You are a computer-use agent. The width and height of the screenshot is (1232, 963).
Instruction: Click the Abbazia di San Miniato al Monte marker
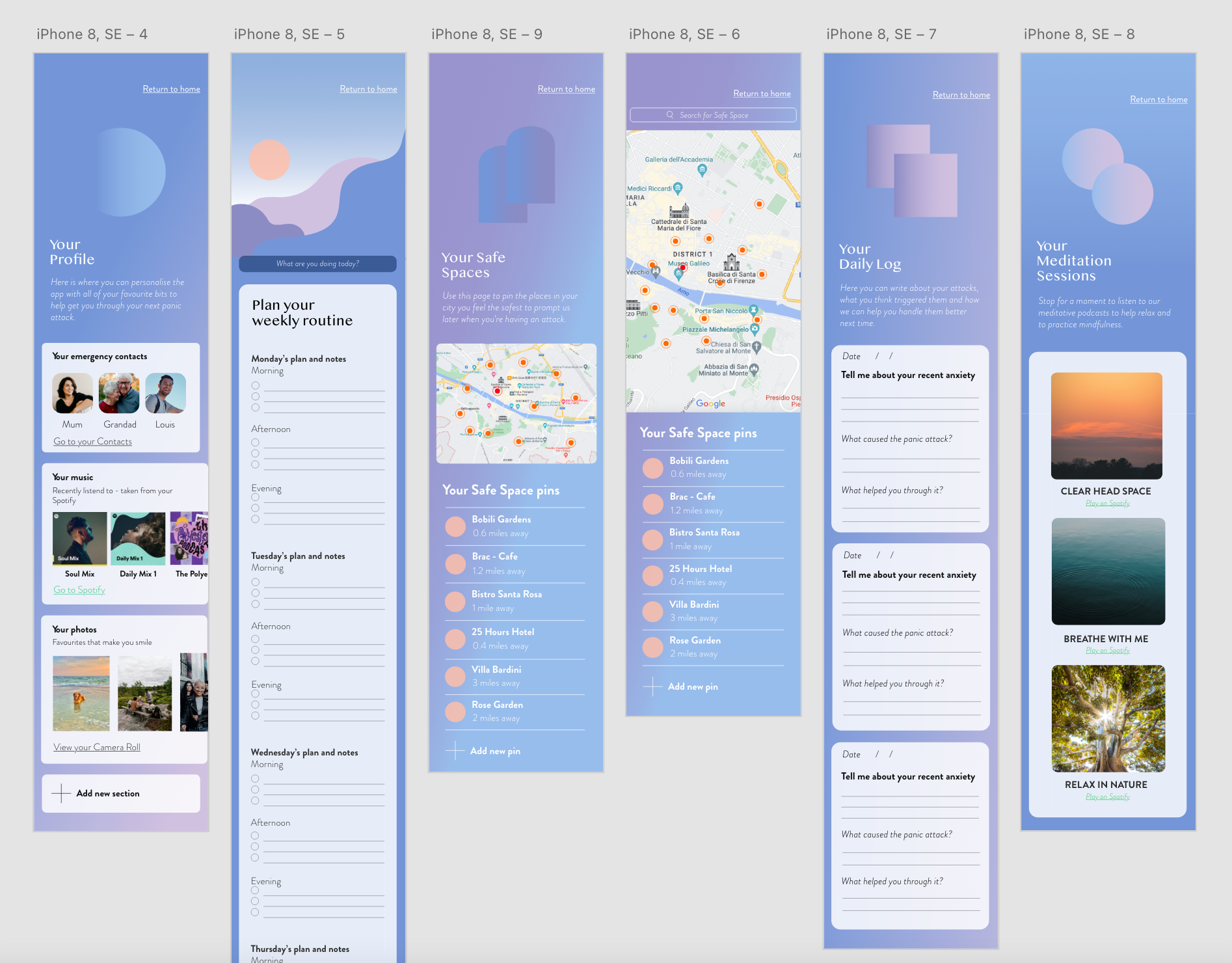coord(755,370)
